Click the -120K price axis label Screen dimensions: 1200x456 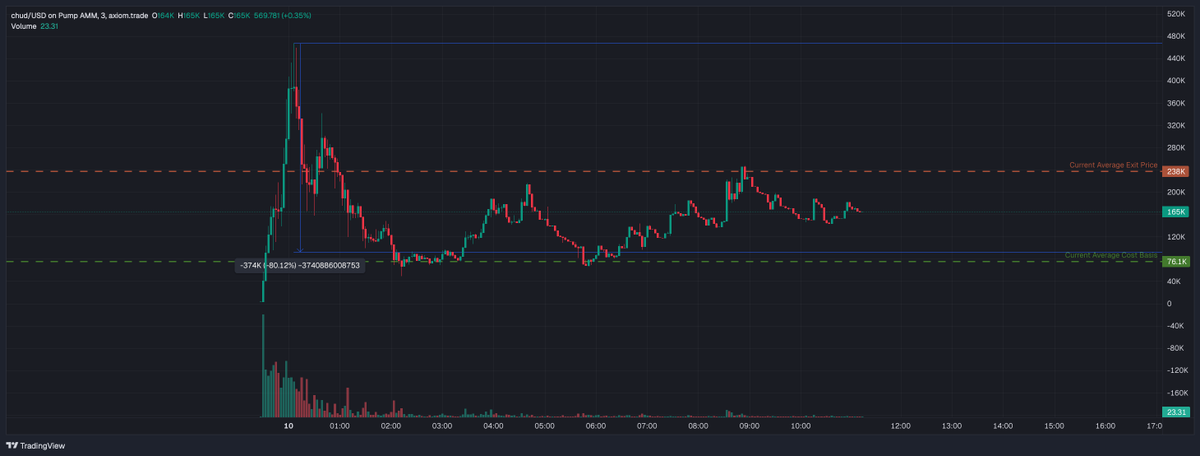[1177, 370]
